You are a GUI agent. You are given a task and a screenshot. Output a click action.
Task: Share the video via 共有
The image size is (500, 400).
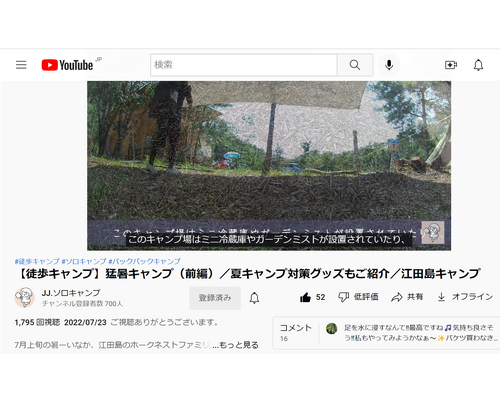(x=407, y=297)
